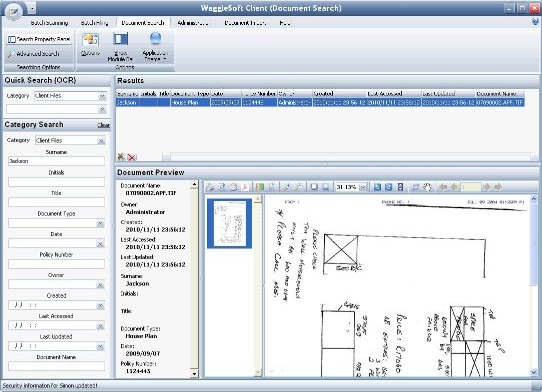
Task: Open the Quick Search text dropdown arrow
Action: point(102,110)
